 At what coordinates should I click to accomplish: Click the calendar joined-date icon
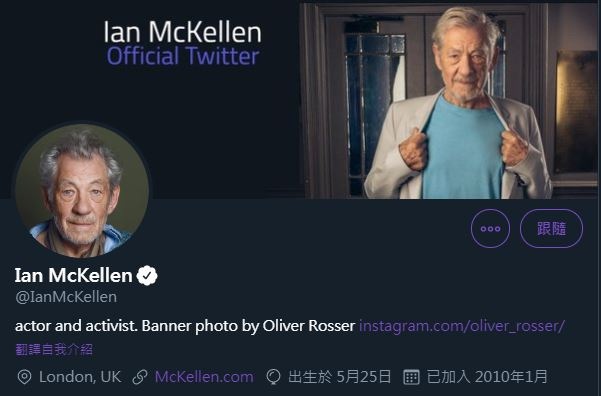click(411, 377)
